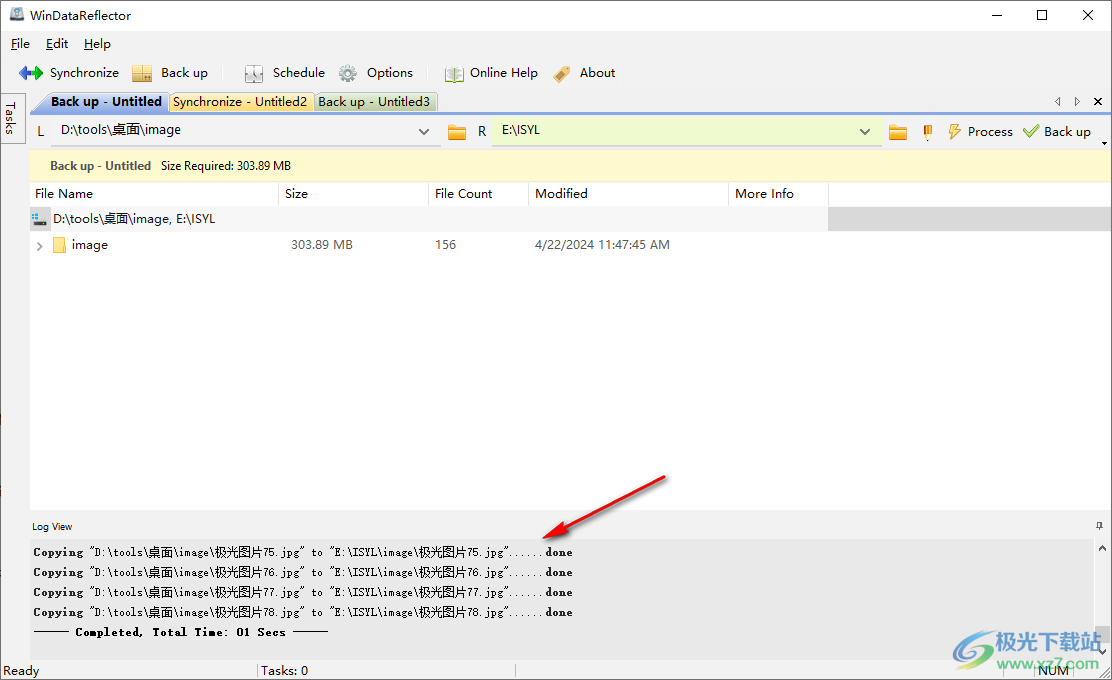Image resolution: width=1112 pixels, height=680 pixels.
Task: Click the pencil marker icon beside Process
Action: [928, 132]
